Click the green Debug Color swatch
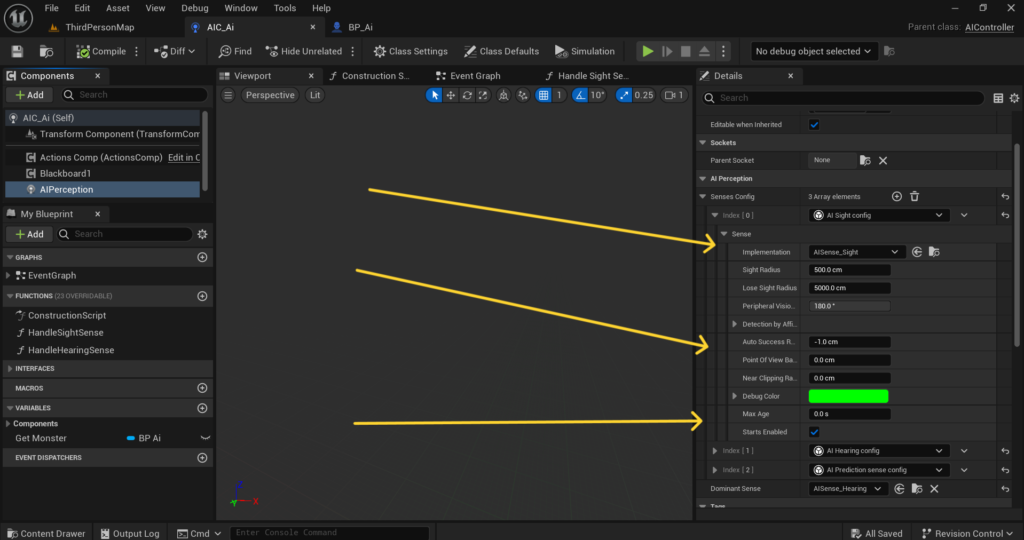Screen dimensions: 1024x540 [x=848, y=396]
